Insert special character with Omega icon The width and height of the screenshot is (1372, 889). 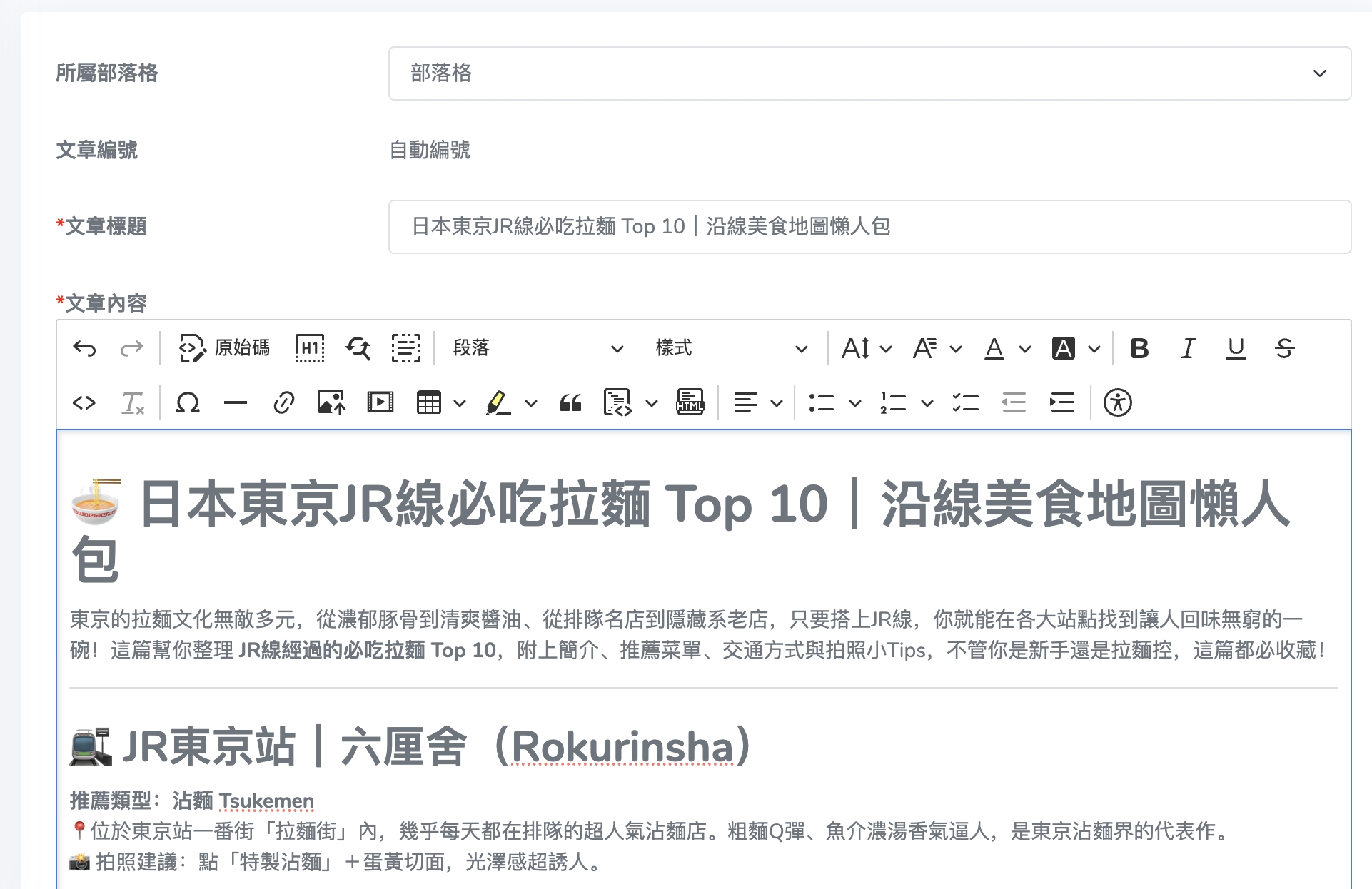pyautogui.click(x=187, y=402)
